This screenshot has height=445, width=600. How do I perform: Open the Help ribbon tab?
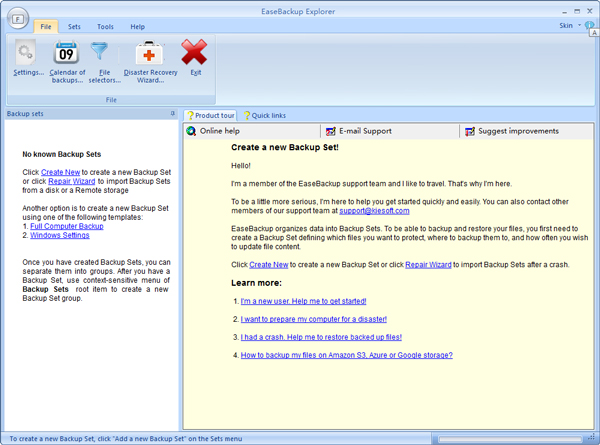[x=137, y=27]
